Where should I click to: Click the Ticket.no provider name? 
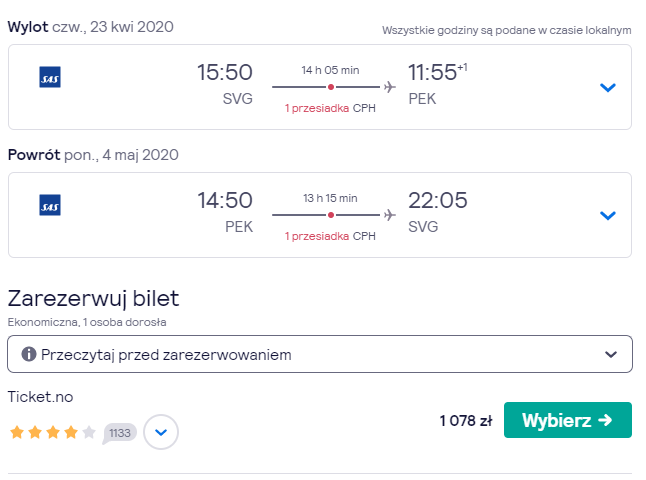click(x=40, y=397)
